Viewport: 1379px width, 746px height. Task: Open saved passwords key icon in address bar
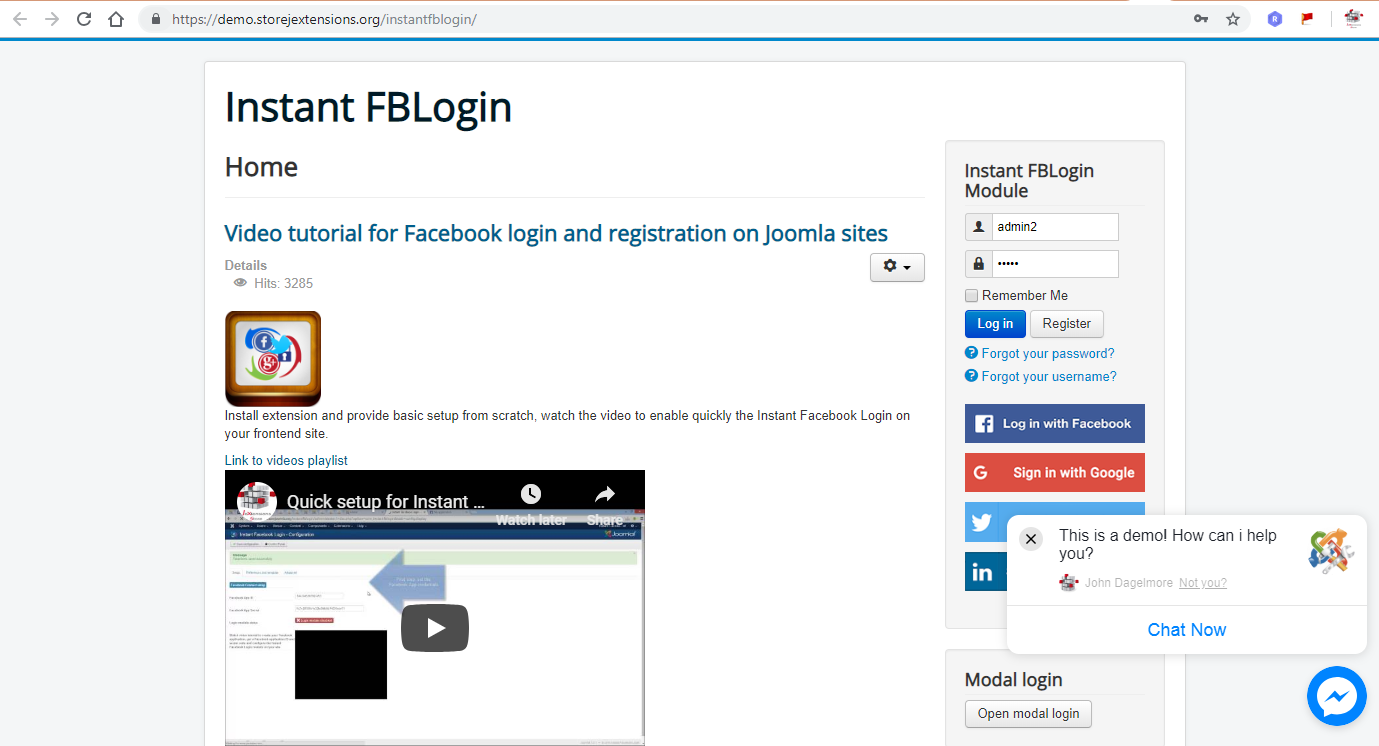click(x=1201, y=19)
